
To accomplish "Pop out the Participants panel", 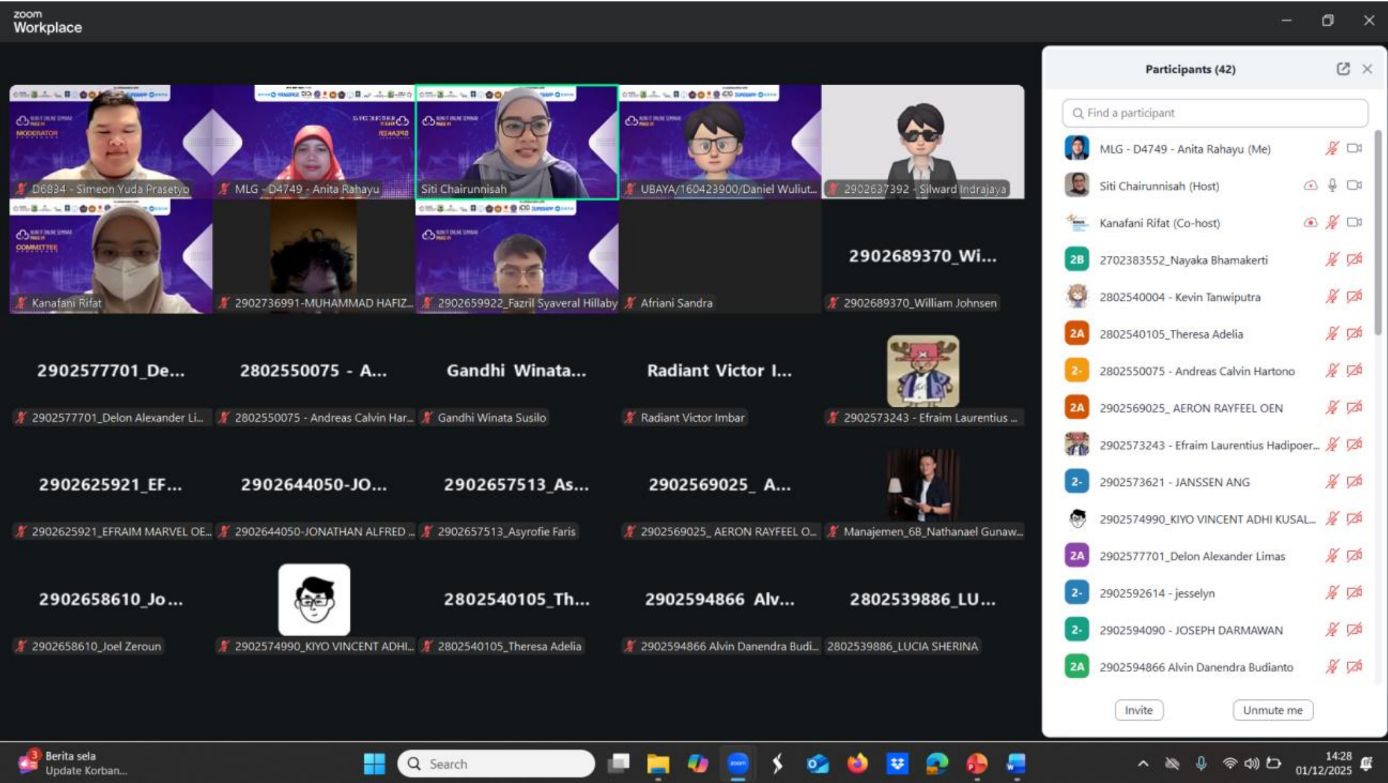I will (1343, 69).
